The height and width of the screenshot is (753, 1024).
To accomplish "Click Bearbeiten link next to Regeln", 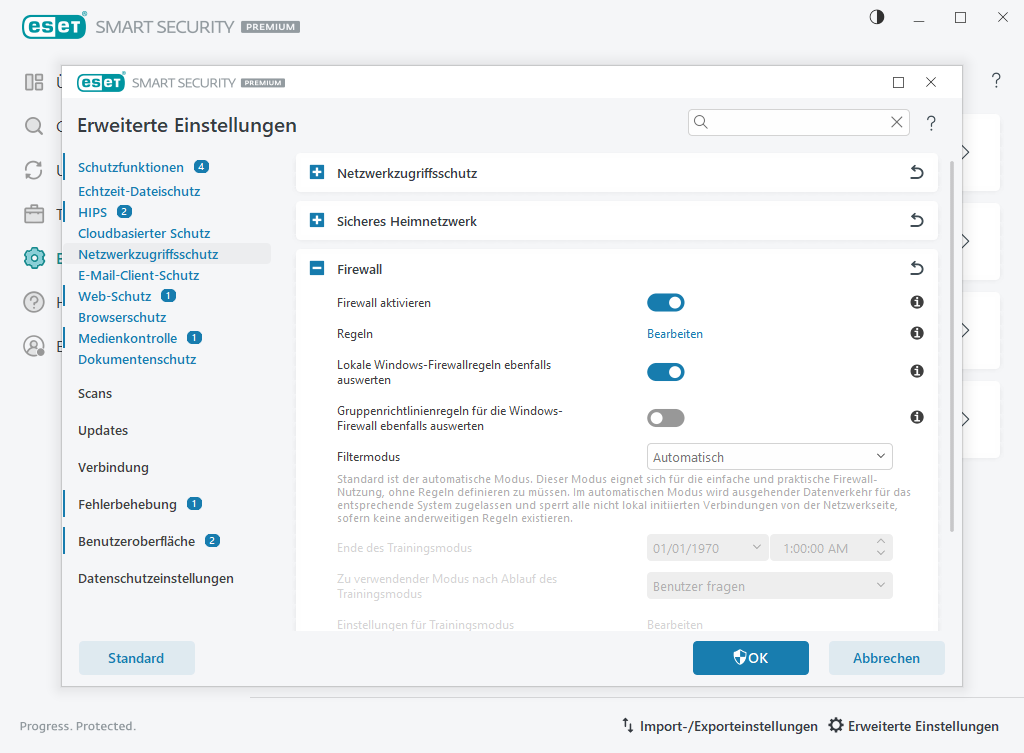I will coord(675,334).
